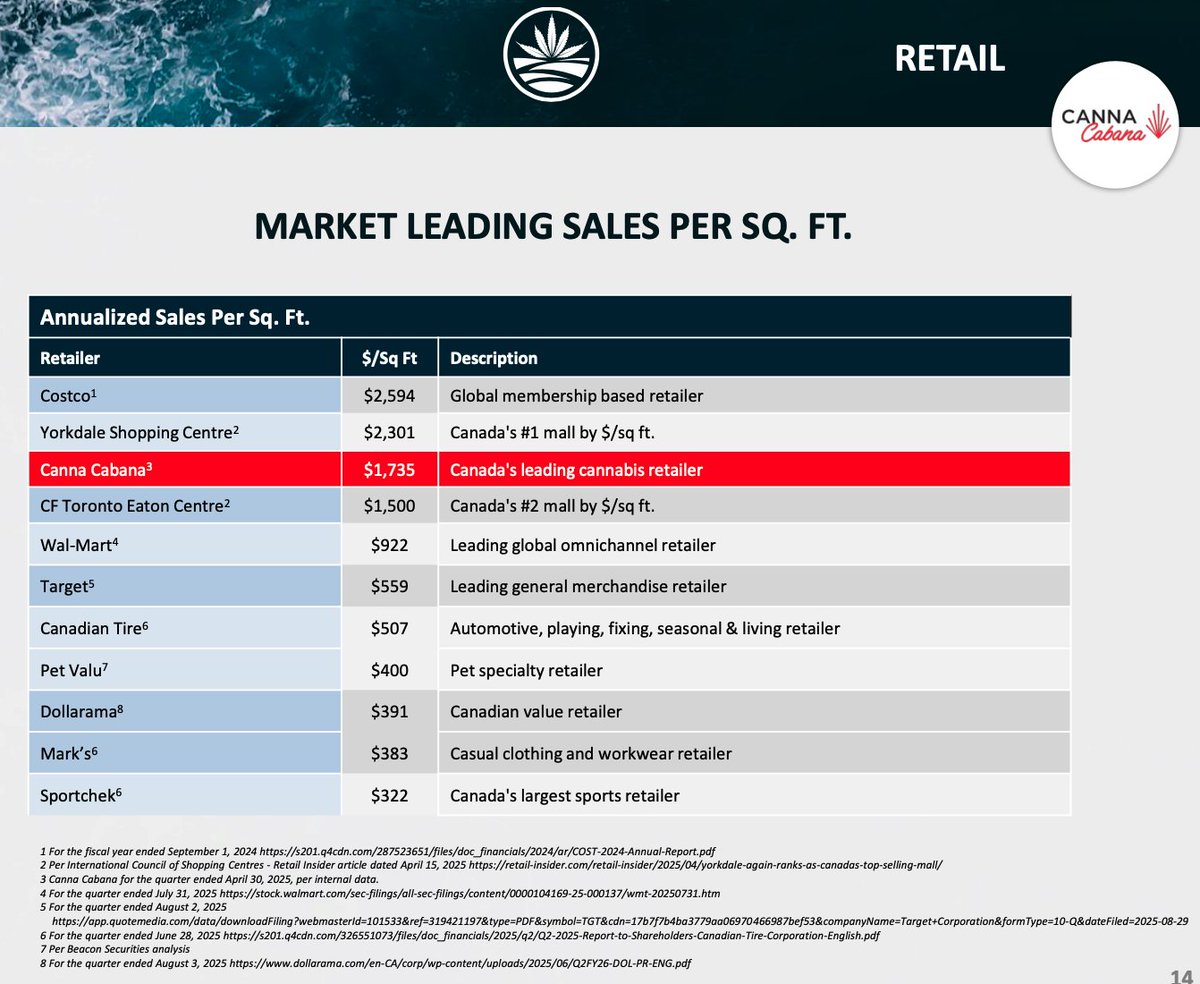
Task: Click the $2,594 value
Action: pos(390,396)
